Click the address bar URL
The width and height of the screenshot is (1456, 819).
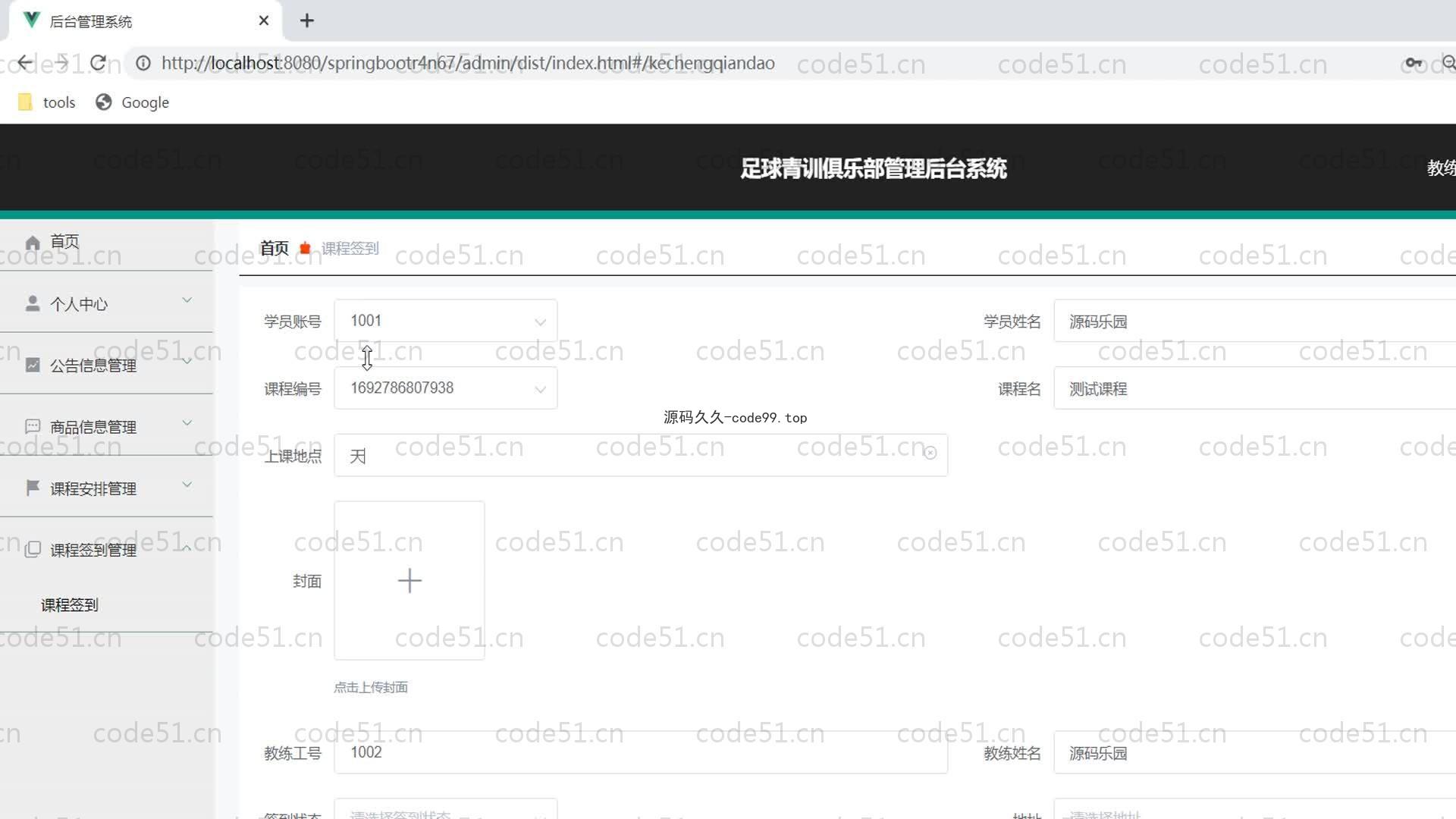click(468, 63)
